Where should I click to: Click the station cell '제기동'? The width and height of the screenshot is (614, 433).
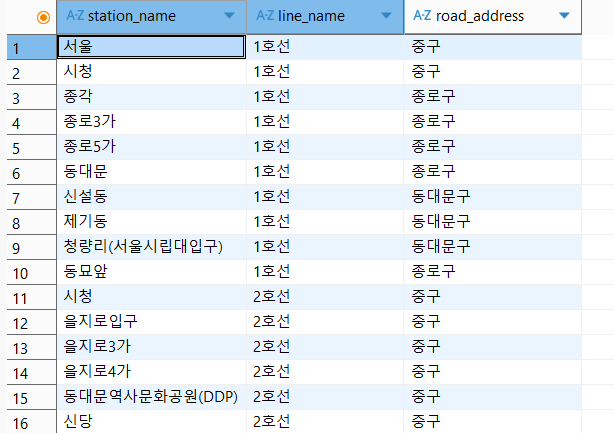(152, 222)
